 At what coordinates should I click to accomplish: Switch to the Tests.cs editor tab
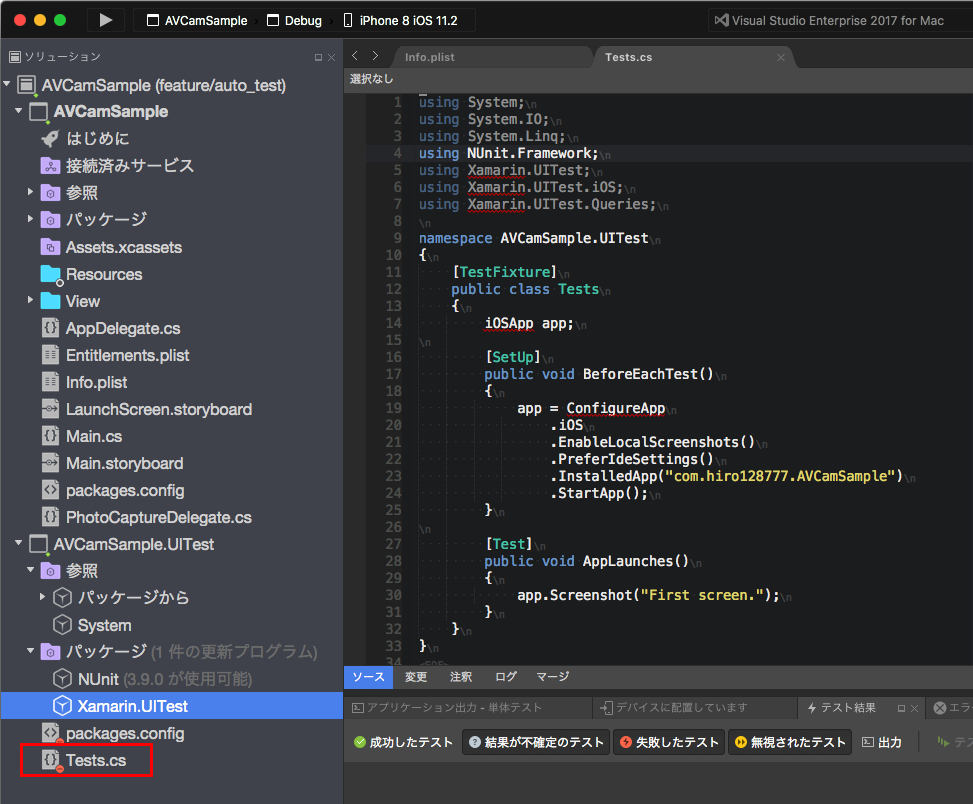coord(628,57)
